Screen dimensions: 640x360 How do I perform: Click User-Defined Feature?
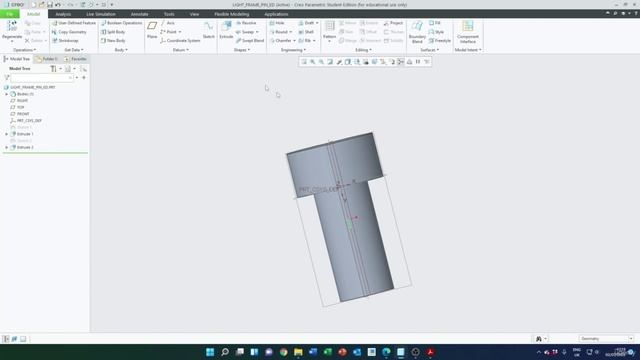click(x=73, y=23)
